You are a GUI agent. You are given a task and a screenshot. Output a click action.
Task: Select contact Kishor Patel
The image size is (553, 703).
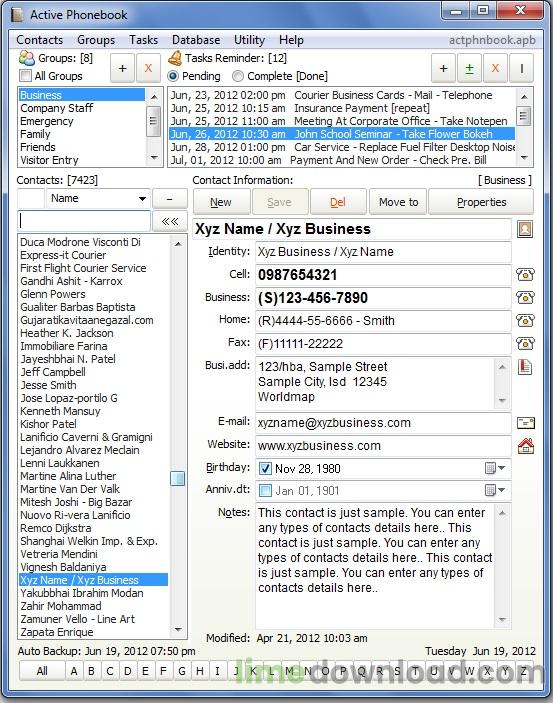pos(94,424)
